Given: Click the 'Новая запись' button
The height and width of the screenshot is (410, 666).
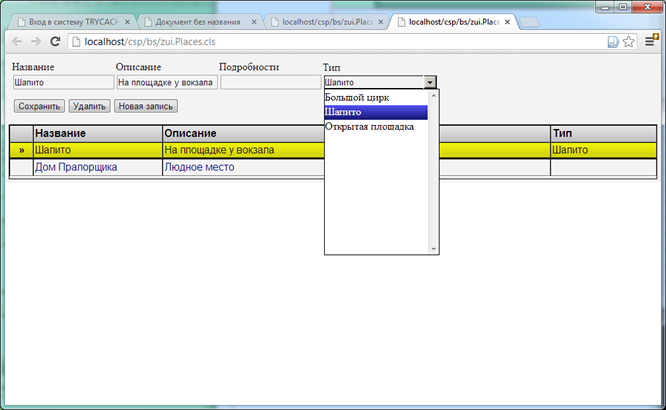Looking at the screenshot, I should [146, 106].
